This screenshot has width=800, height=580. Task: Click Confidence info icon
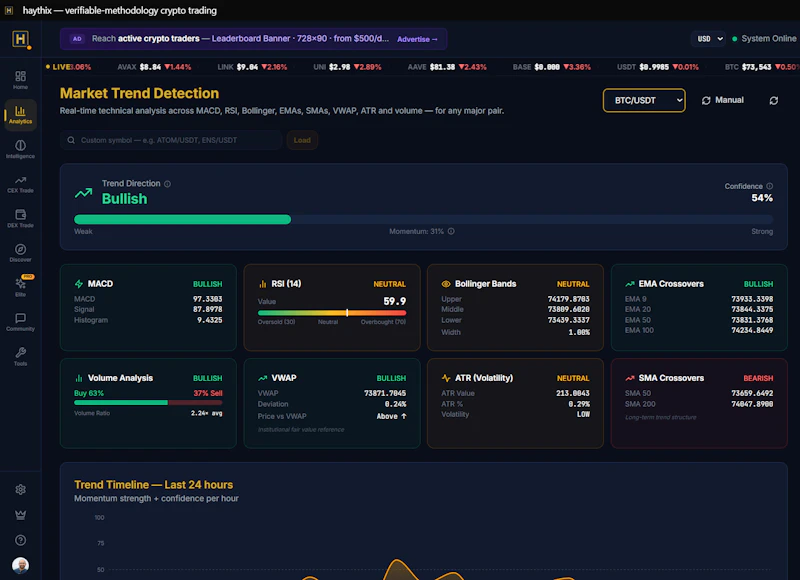tap(769, 186)
